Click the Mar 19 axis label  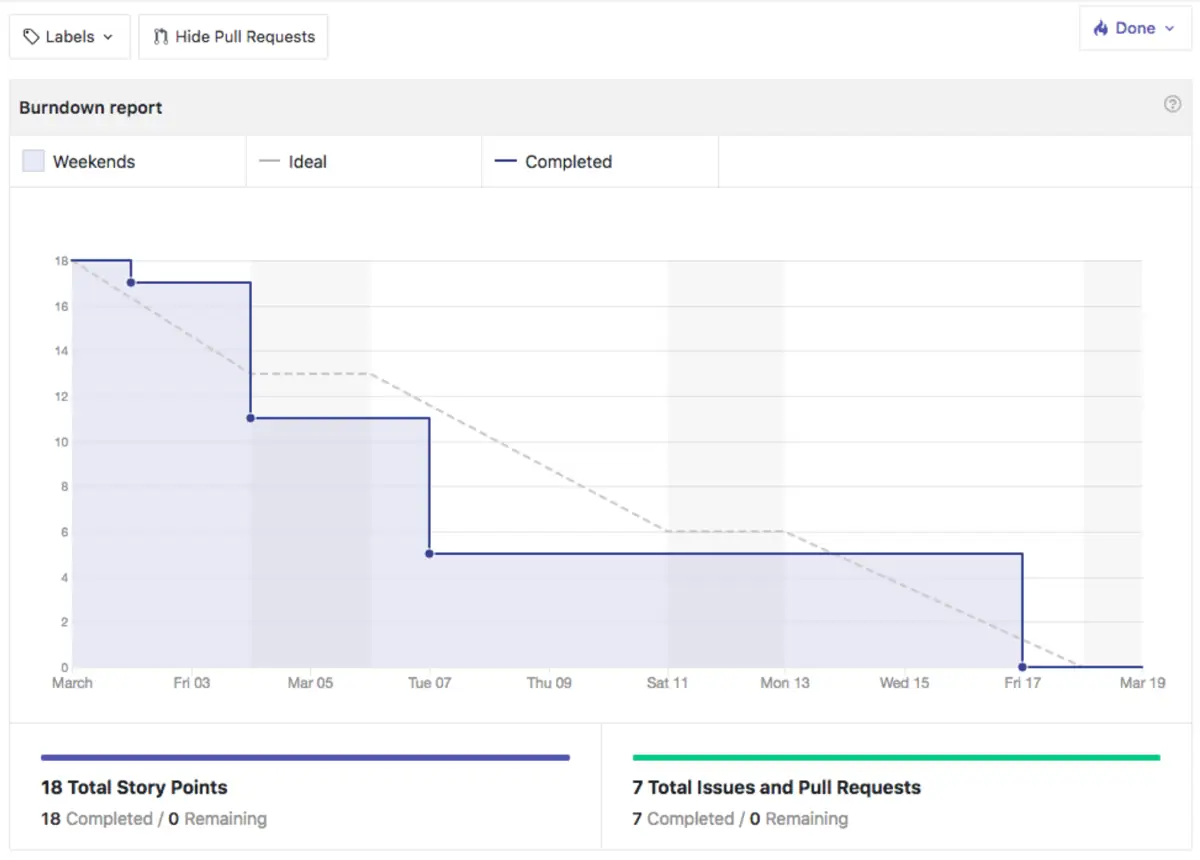pyautogui.click(x=1142, y=683)
